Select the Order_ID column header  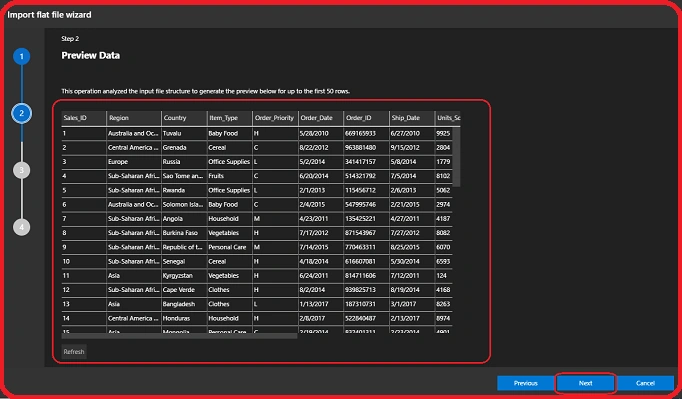(x=367, y=118)
